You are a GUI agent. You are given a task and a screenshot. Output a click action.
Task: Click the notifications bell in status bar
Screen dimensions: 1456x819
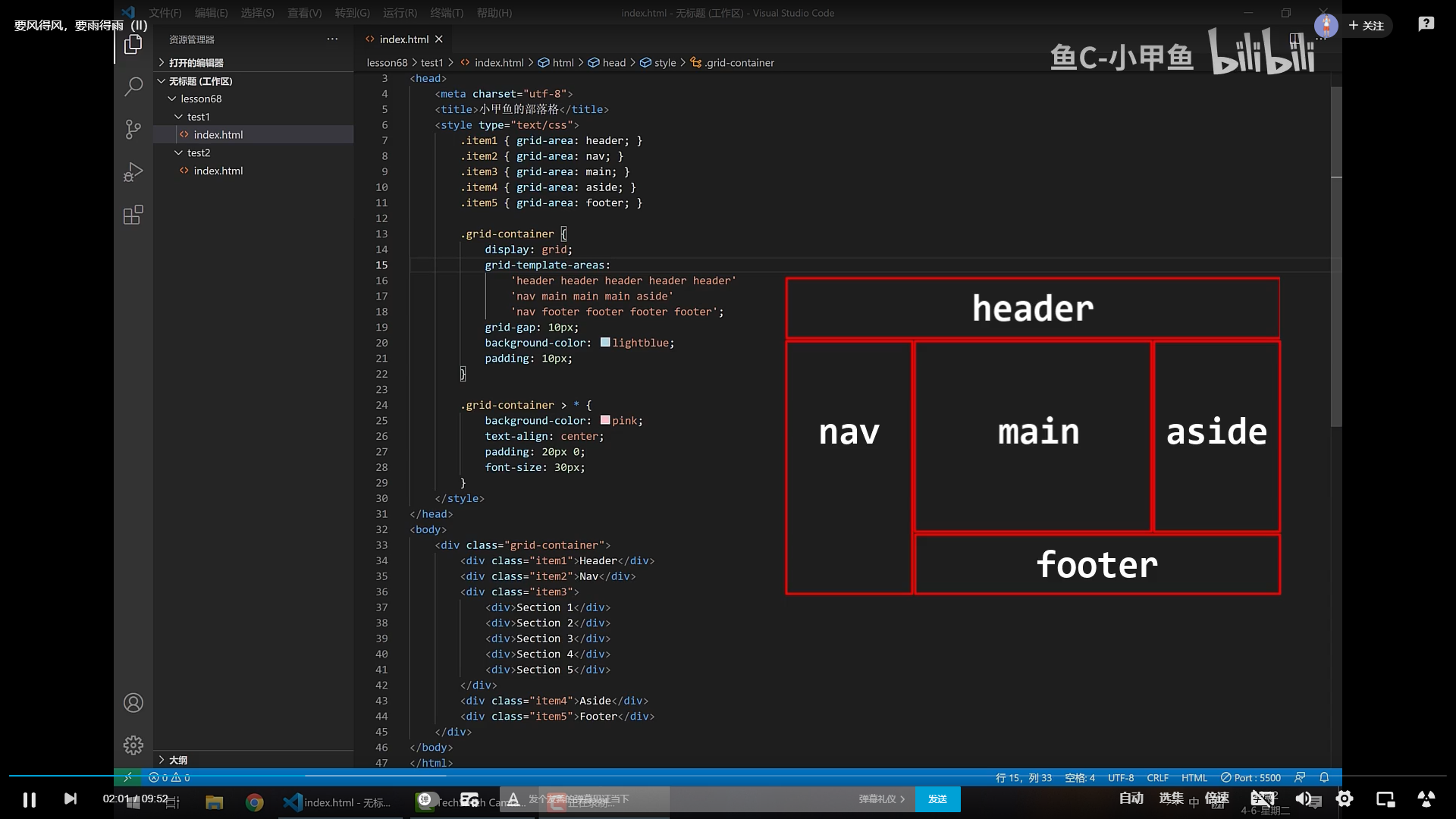coord(1324,777)
